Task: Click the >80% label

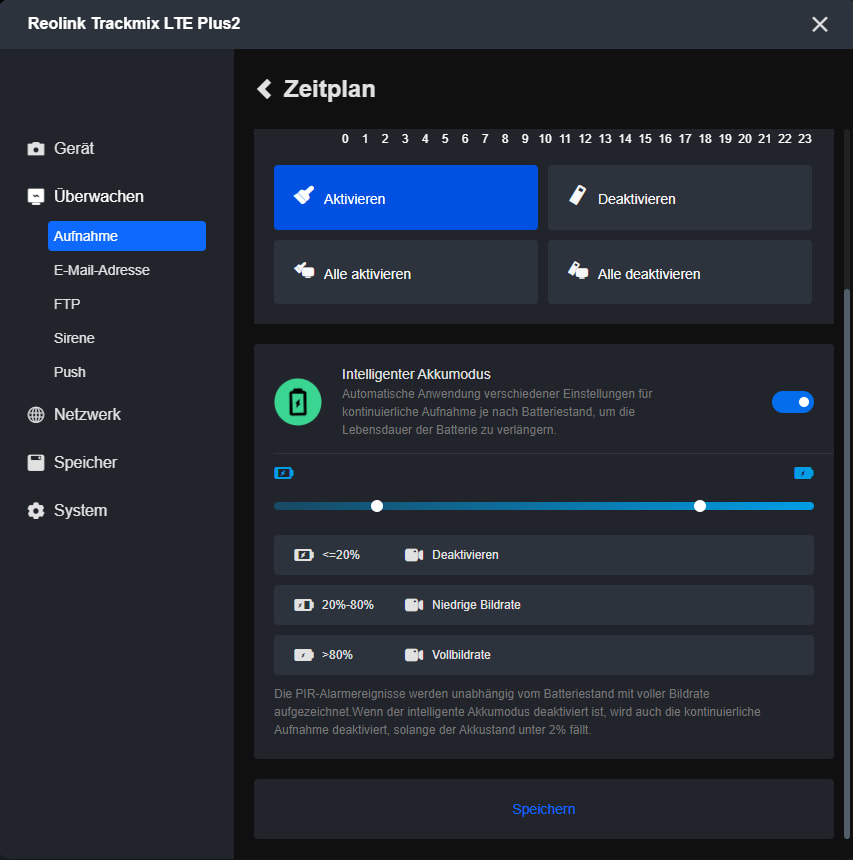Action: click(x=337, y=655)
